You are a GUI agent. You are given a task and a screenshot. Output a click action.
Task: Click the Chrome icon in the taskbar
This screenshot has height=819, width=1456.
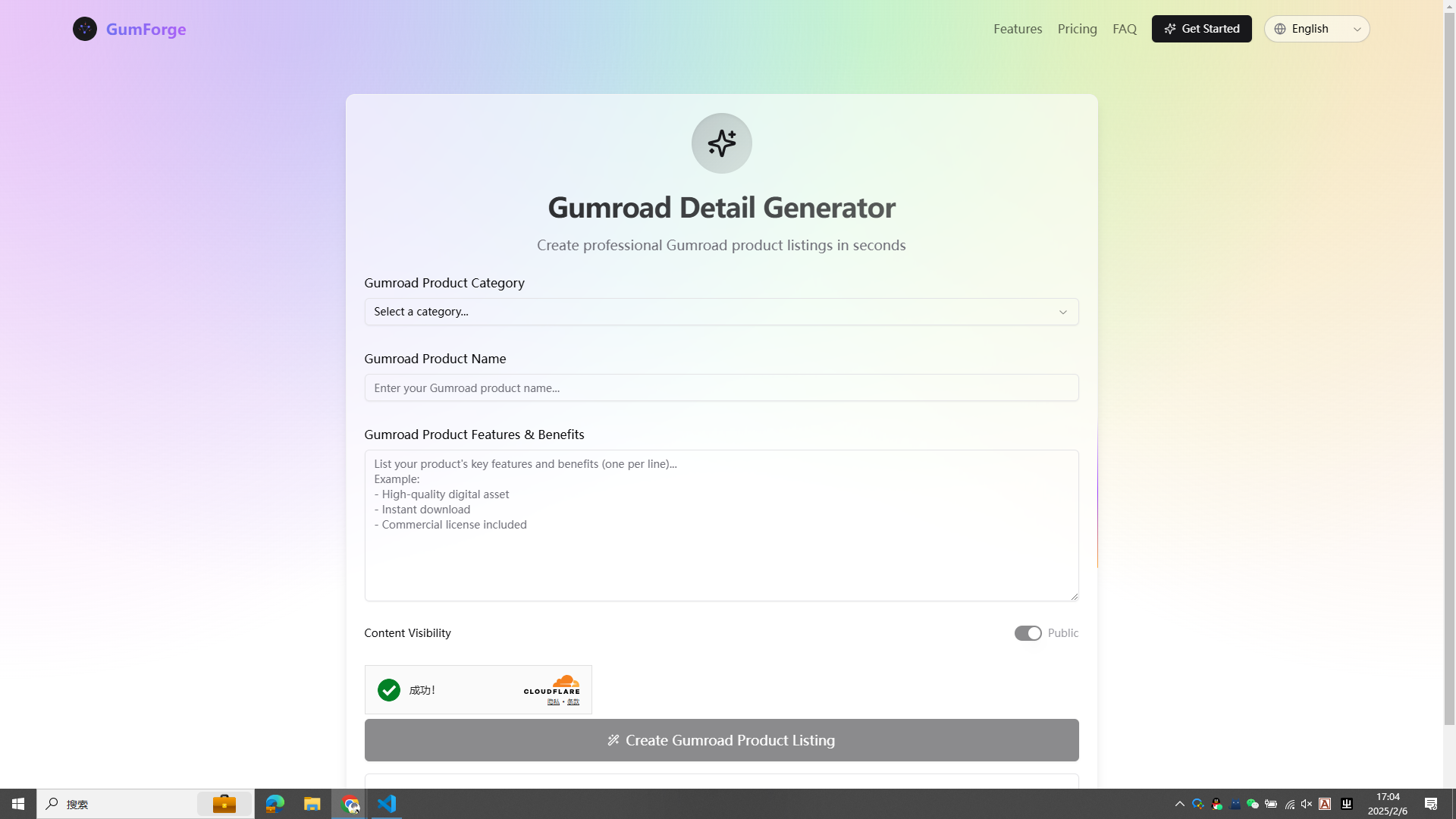click(x=350, y=804)
